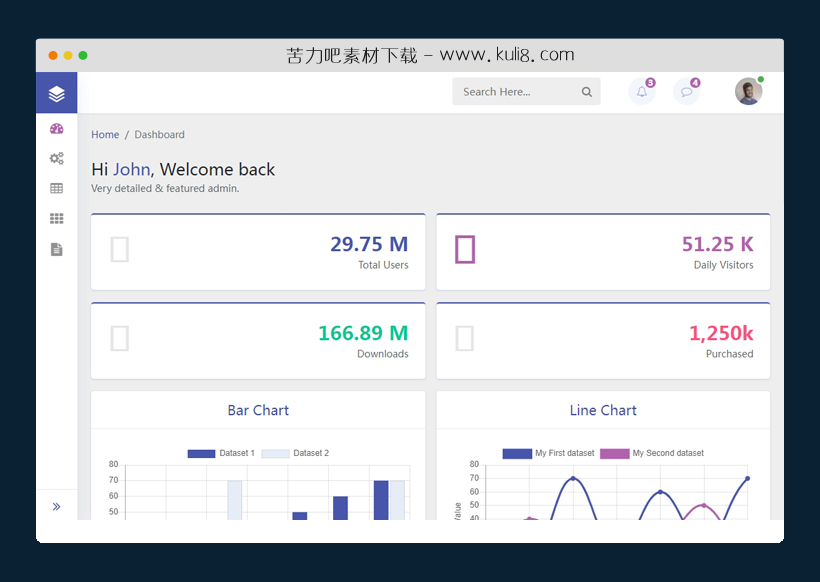Screen dimensions: 820x582
Task: Open the document page icon in sidebar
Action: point(56,249)
